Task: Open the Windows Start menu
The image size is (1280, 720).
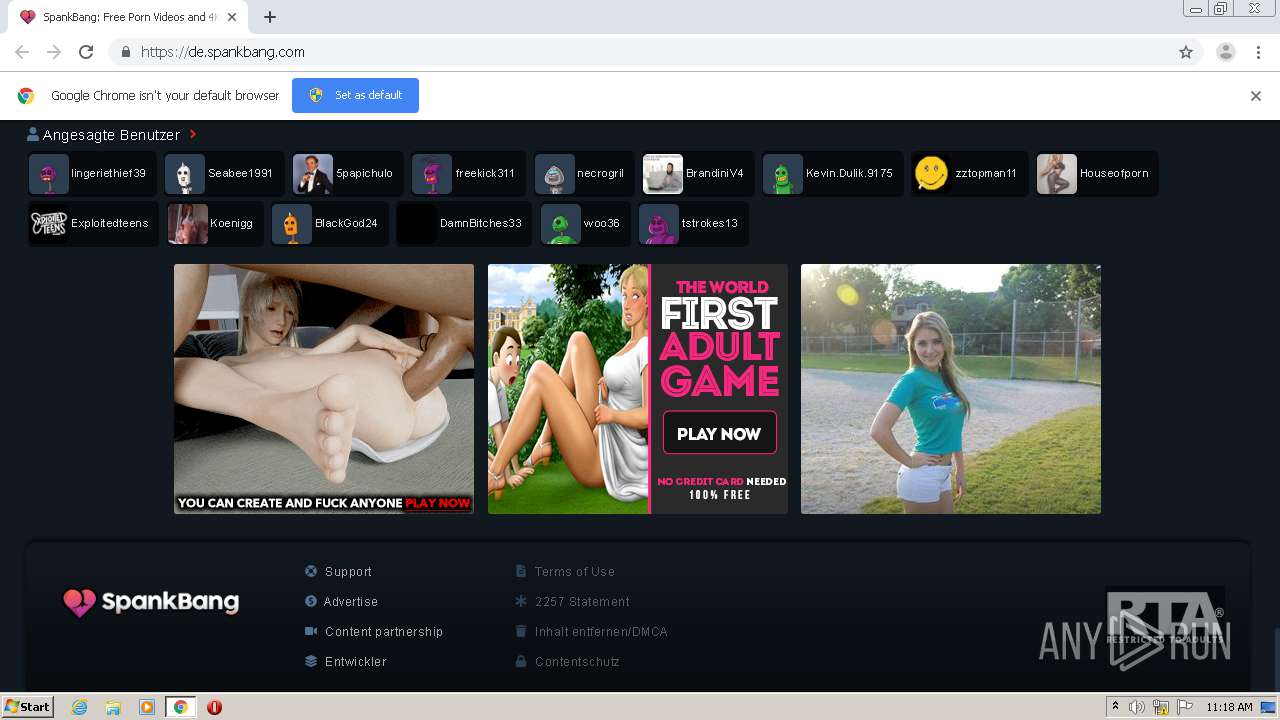Action: [x=27, y=707]
